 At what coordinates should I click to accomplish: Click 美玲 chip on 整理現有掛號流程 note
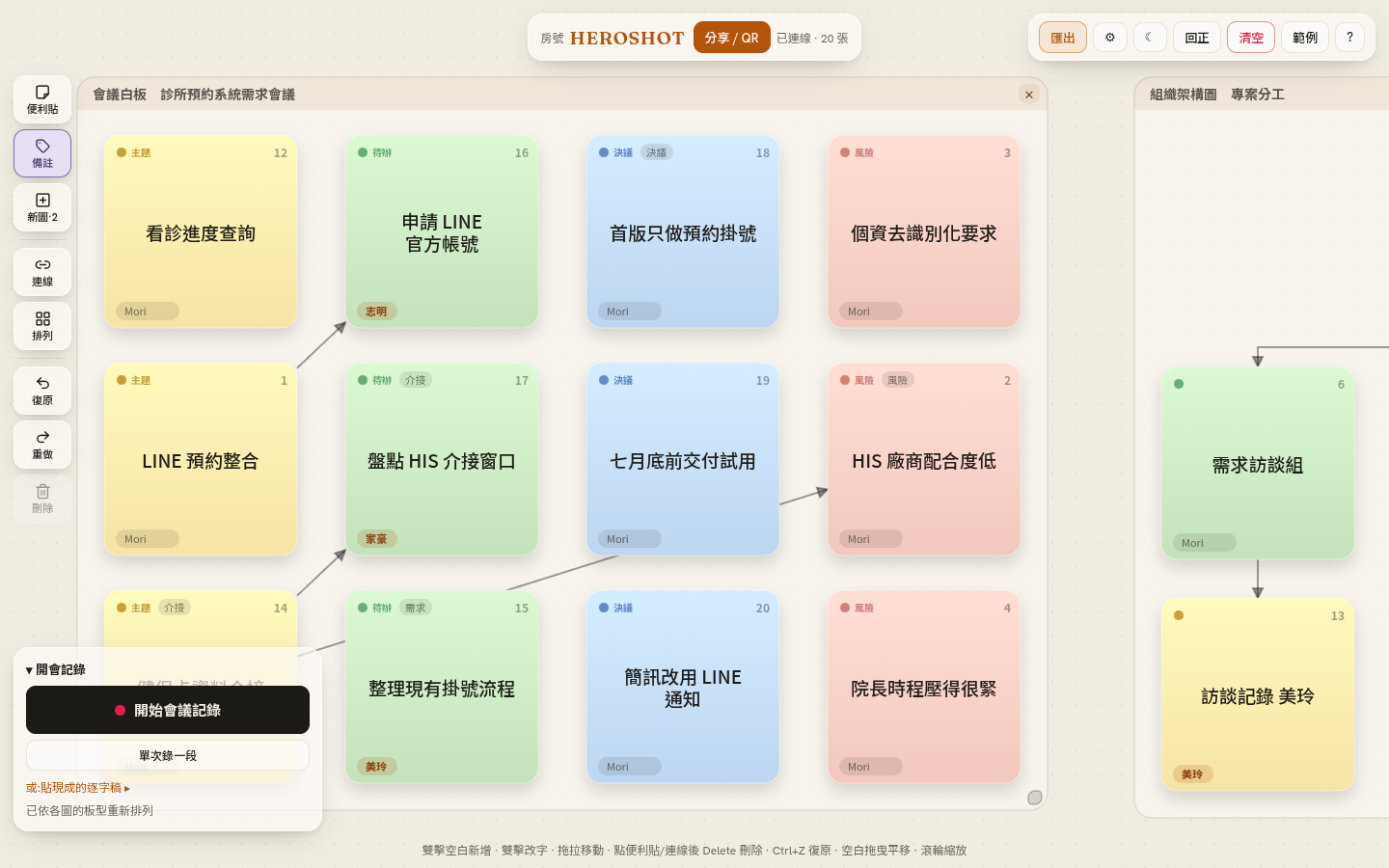[376, 767]
